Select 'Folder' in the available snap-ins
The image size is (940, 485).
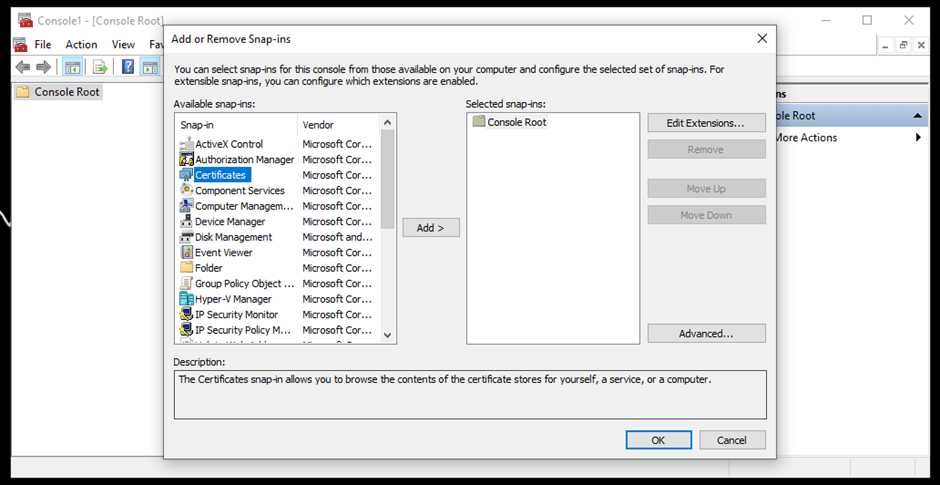[x=209, y=268]
